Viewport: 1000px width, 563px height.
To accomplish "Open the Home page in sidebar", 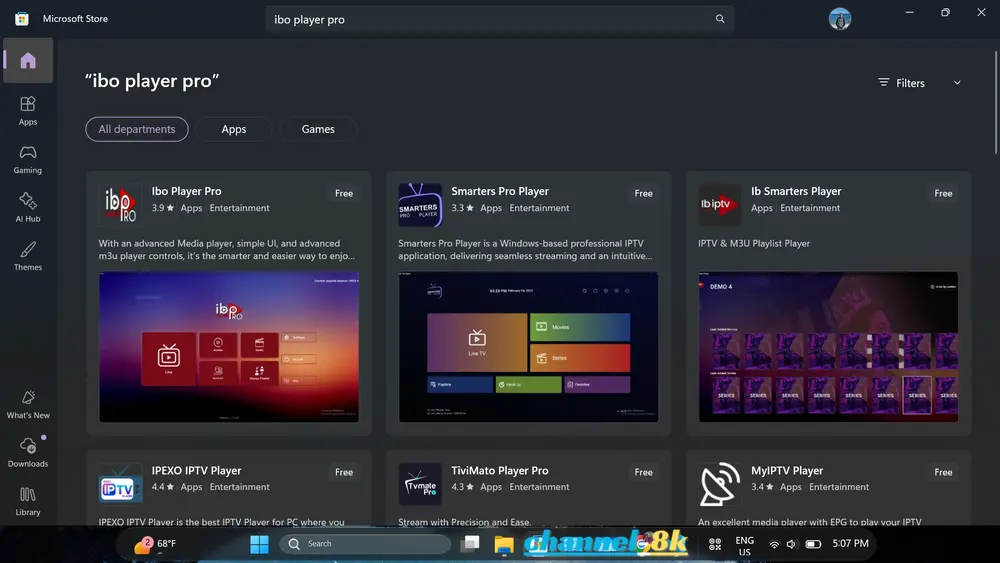I will click(x=28, y=61).
